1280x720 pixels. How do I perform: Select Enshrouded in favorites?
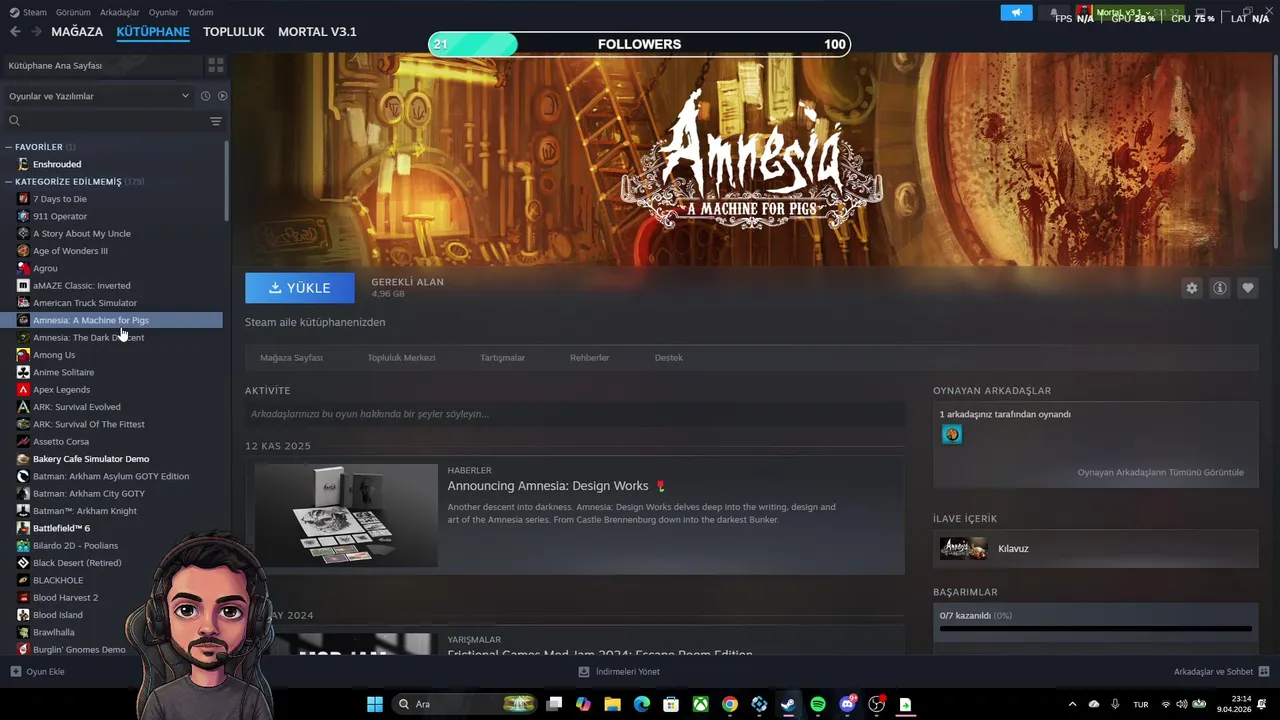click(x=57, y=164)
